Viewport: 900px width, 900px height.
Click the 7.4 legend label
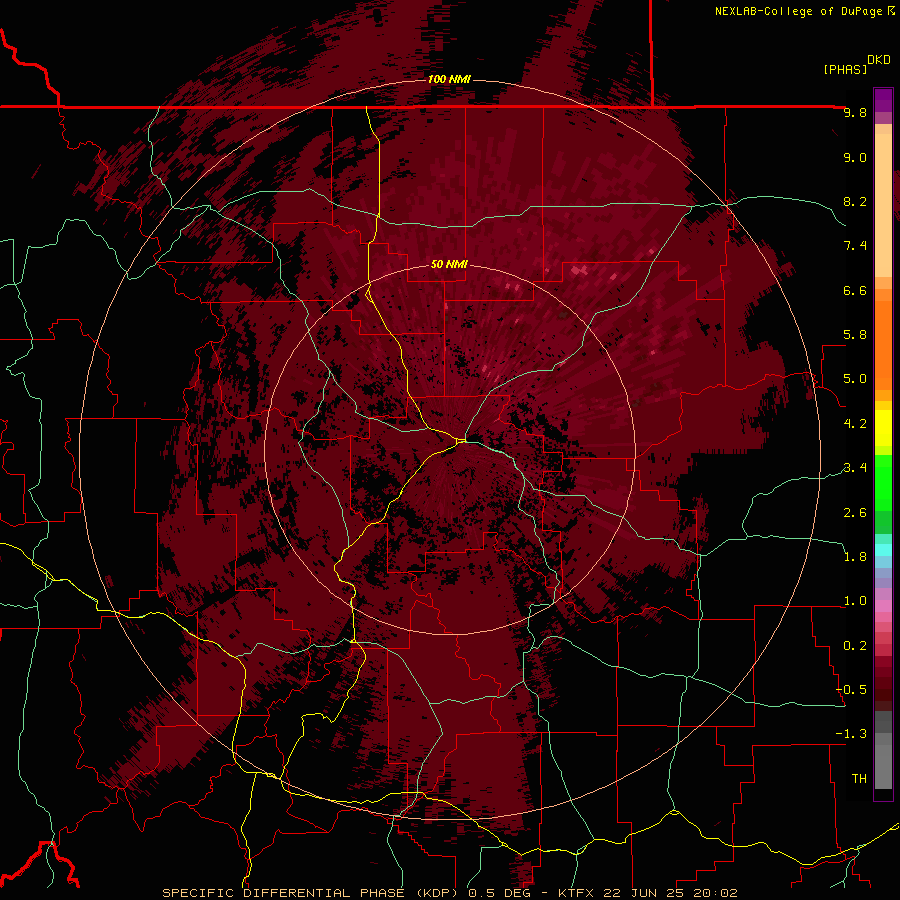click(x=855, y=246)
